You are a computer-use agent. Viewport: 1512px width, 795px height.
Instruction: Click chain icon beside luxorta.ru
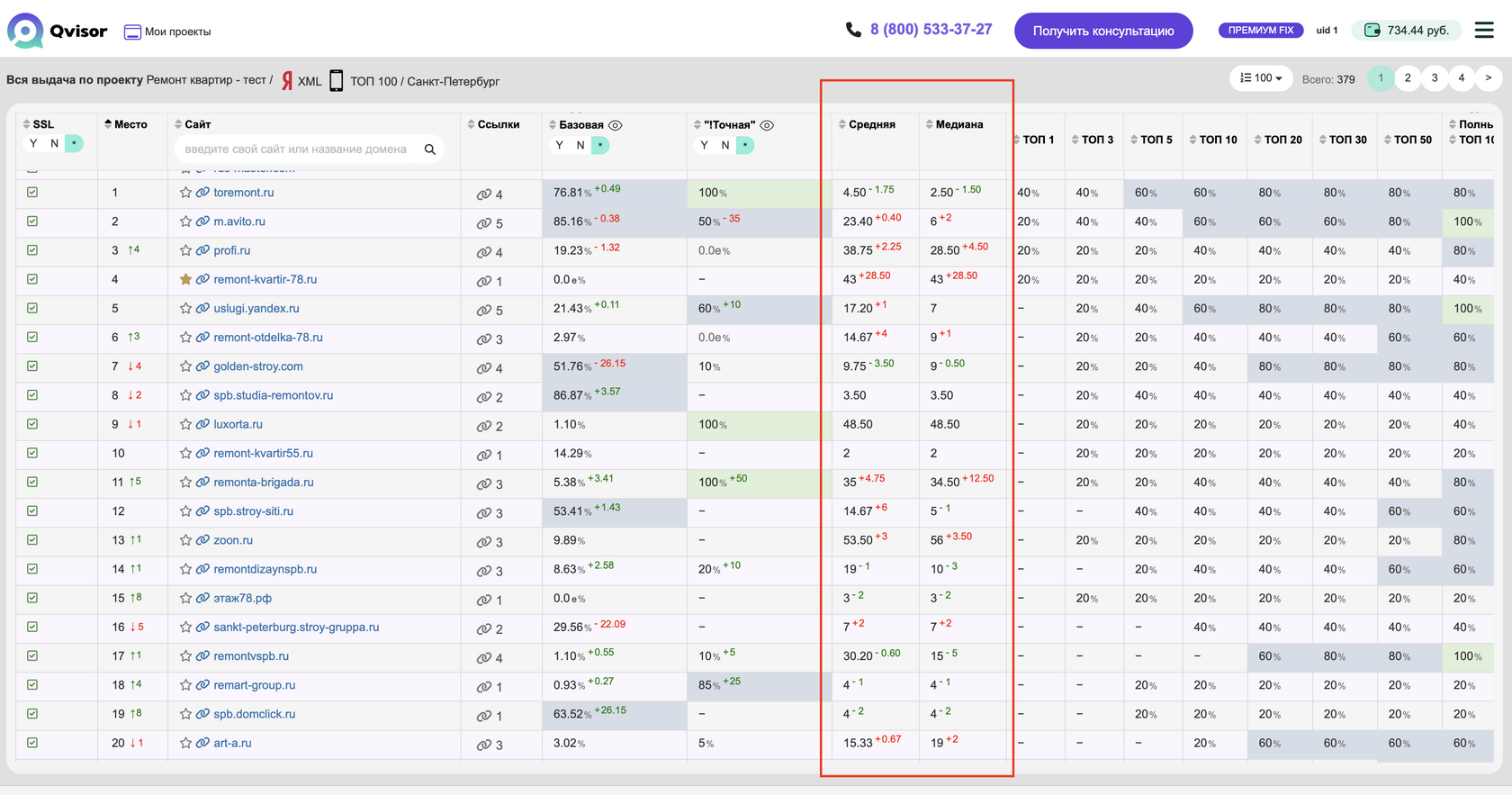pyautogui.click(x=202, y=424)
